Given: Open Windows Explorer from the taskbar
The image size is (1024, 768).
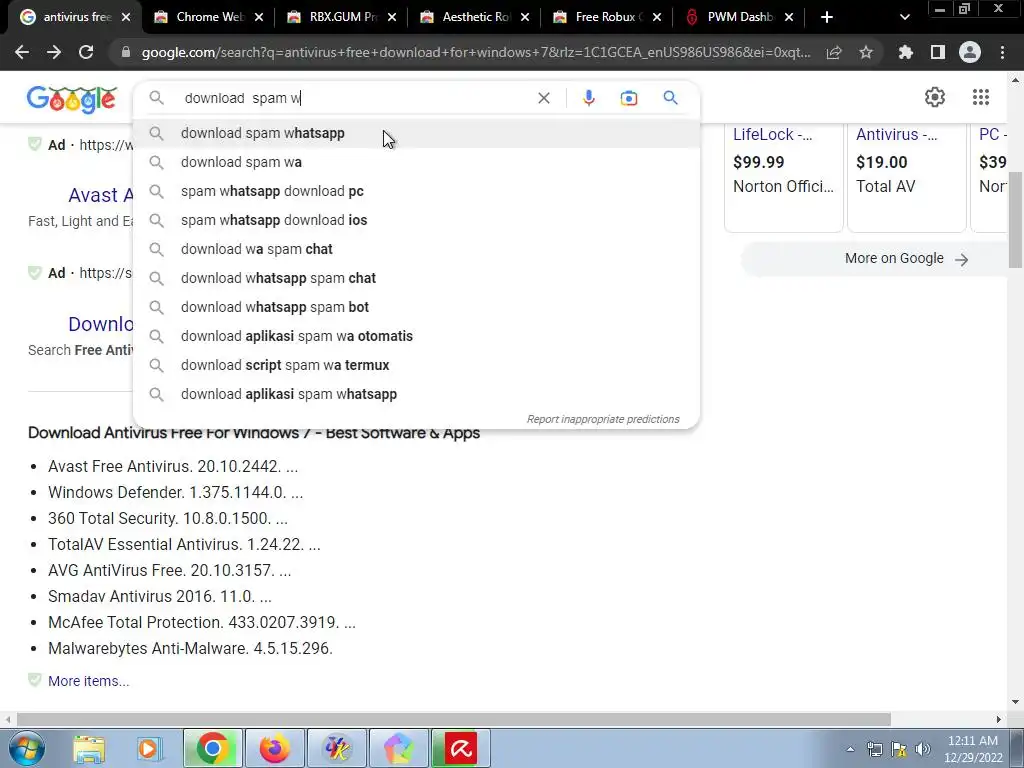Looking at the screenshot, I should pos(89,748).
